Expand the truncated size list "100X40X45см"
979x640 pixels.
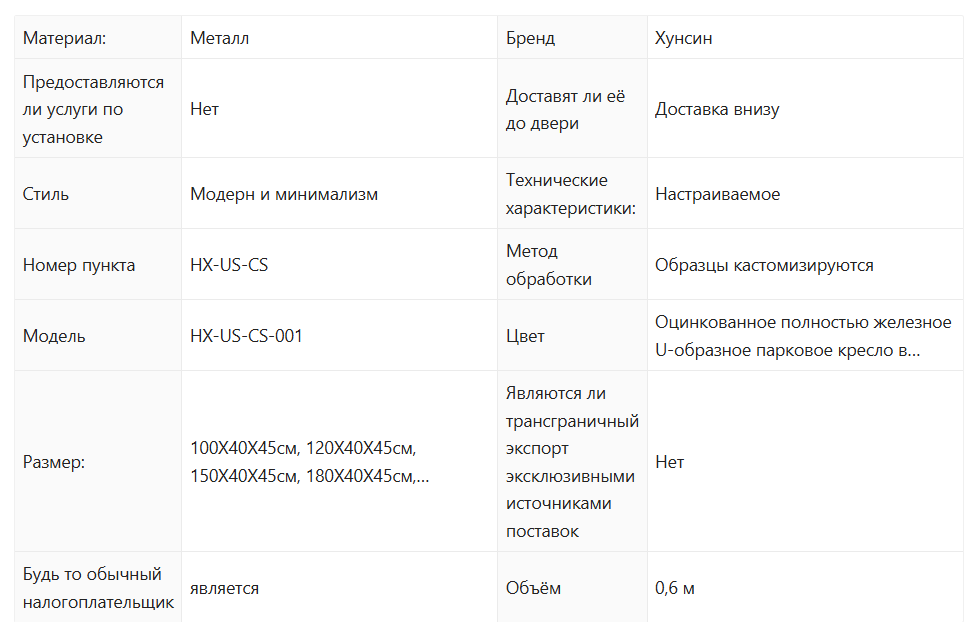[310, 462]
